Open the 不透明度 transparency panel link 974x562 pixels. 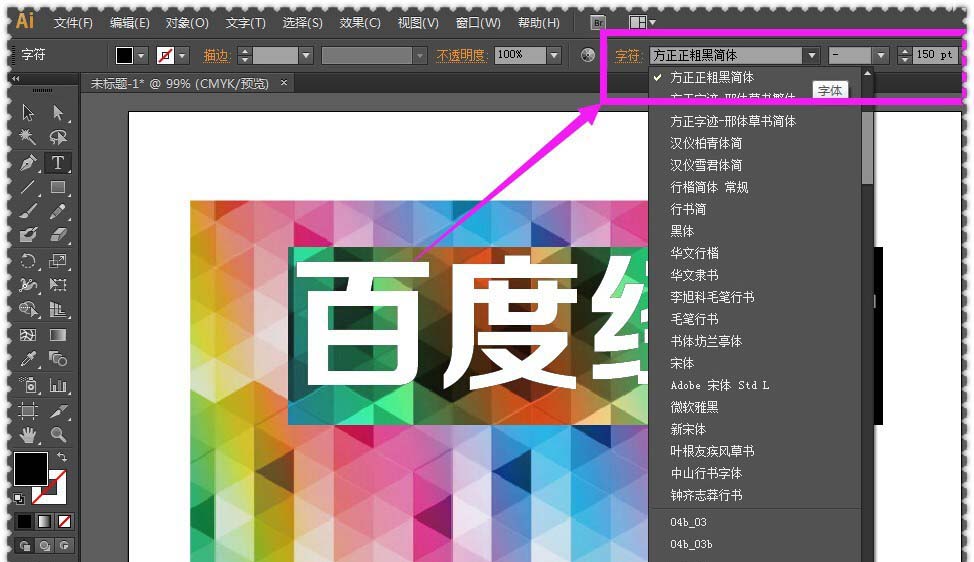(460, 55)
